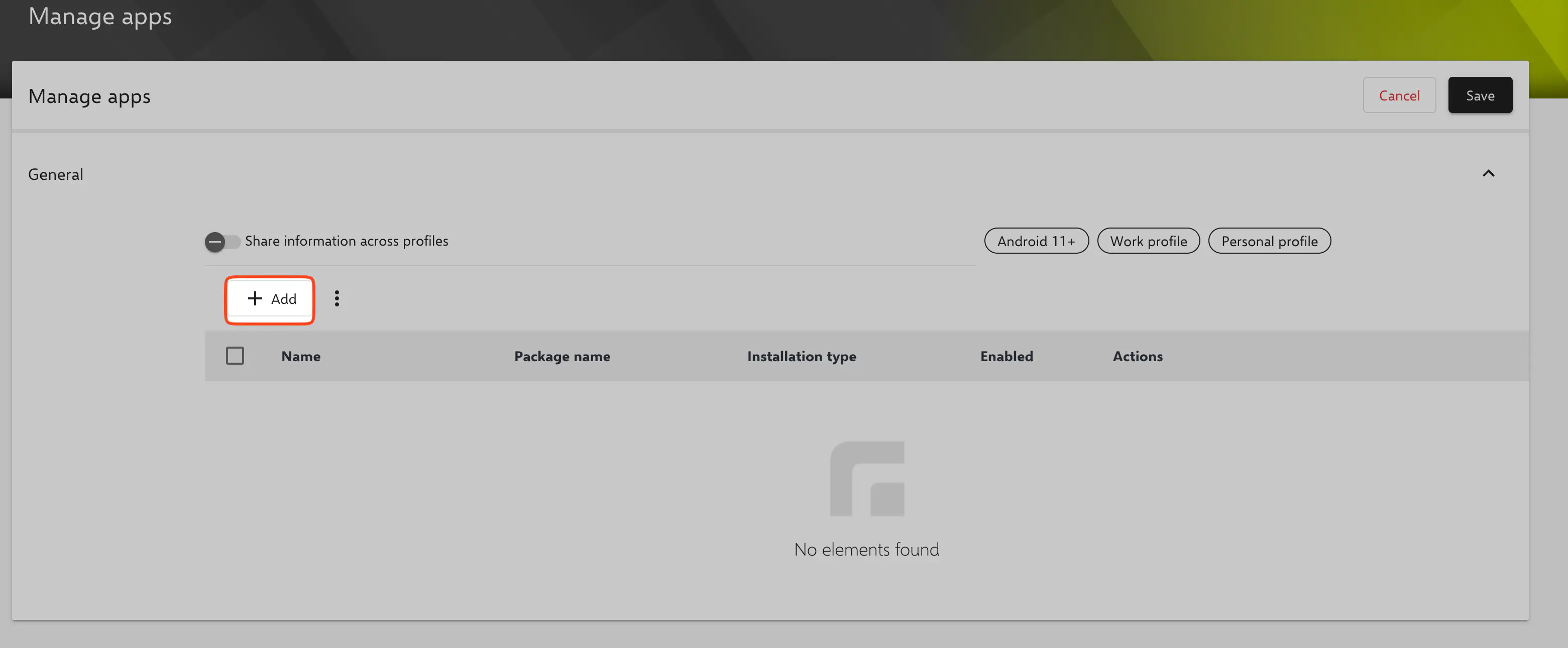
Task: Check the select-all checkbox in table header
Action: (236, 356)
